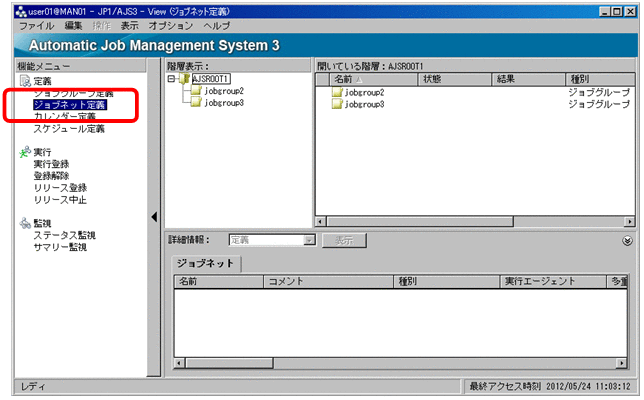This screenshot has width=644, height=400.
Task: Select リリース中止 in function menu
Action: 60,200
